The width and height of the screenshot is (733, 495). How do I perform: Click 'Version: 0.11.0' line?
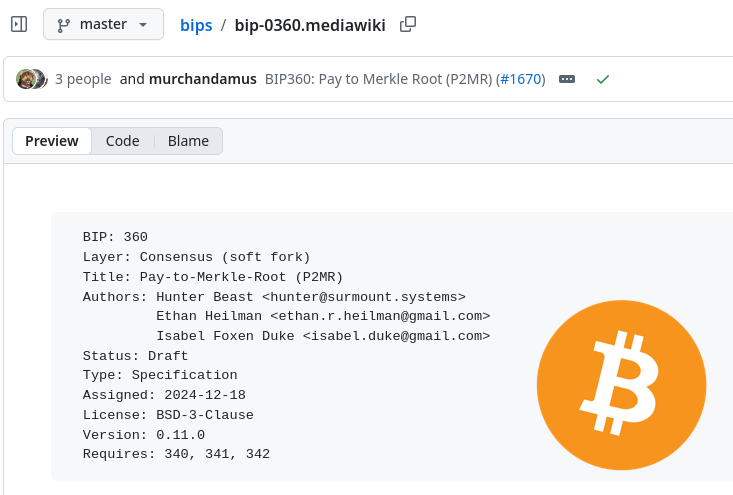pyautogui.click(x=144, y=435)
